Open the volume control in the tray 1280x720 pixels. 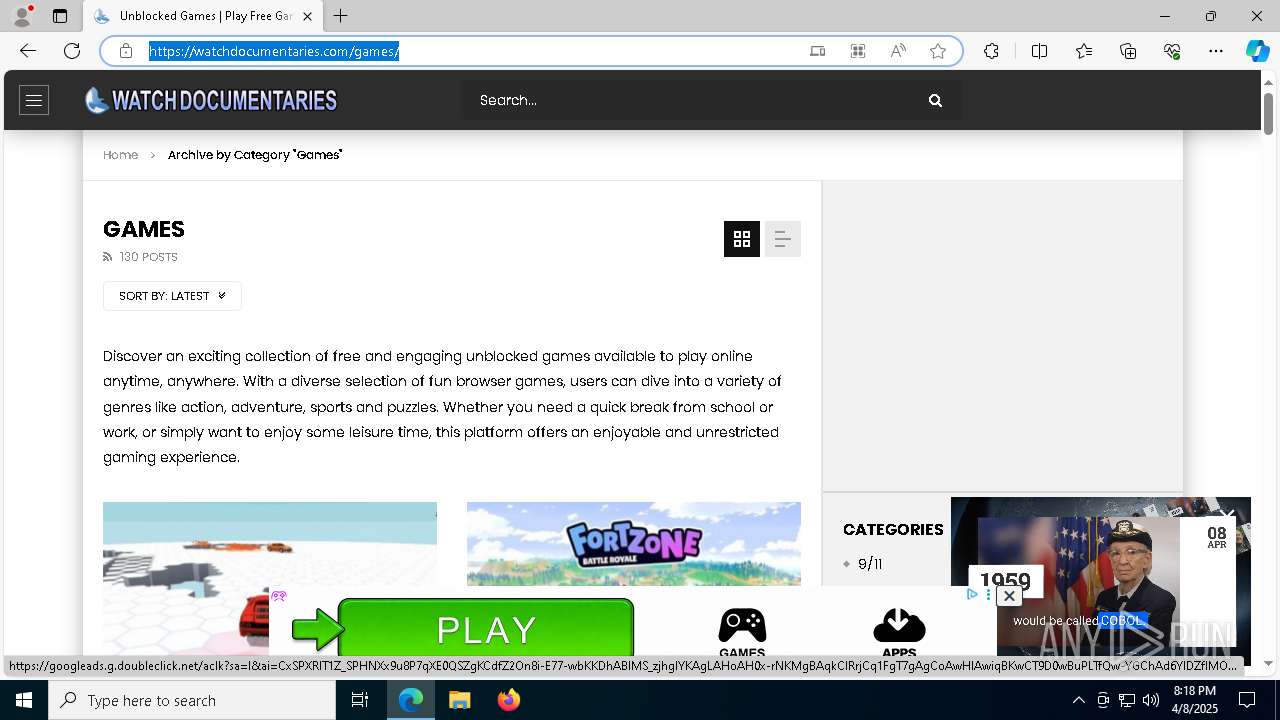[1151, 700]
